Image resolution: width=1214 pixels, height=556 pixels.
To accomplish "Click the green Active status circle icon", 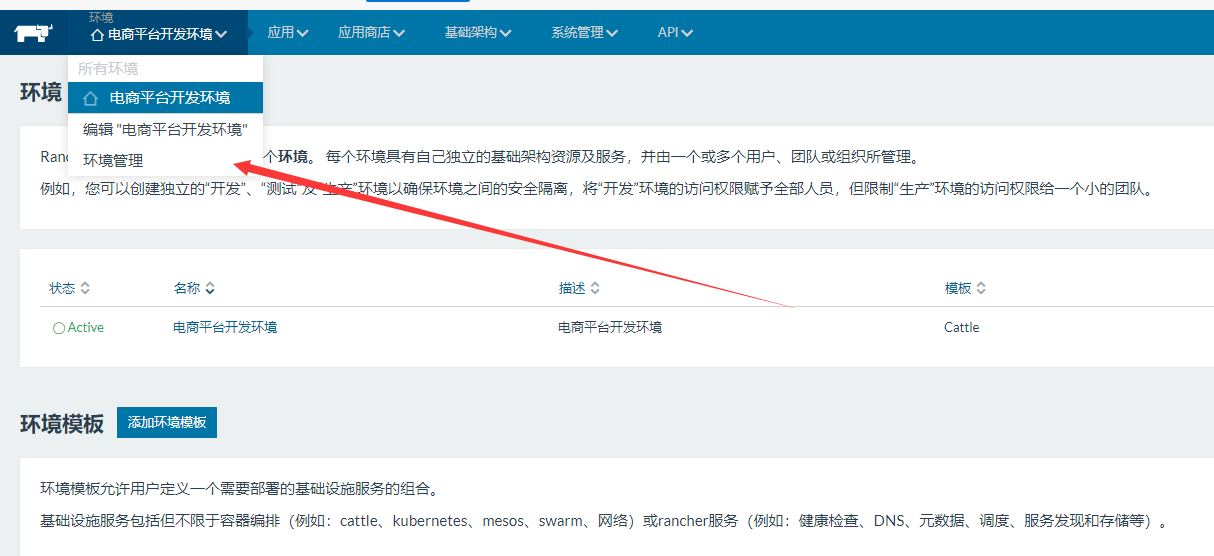I will click(59, 328).
